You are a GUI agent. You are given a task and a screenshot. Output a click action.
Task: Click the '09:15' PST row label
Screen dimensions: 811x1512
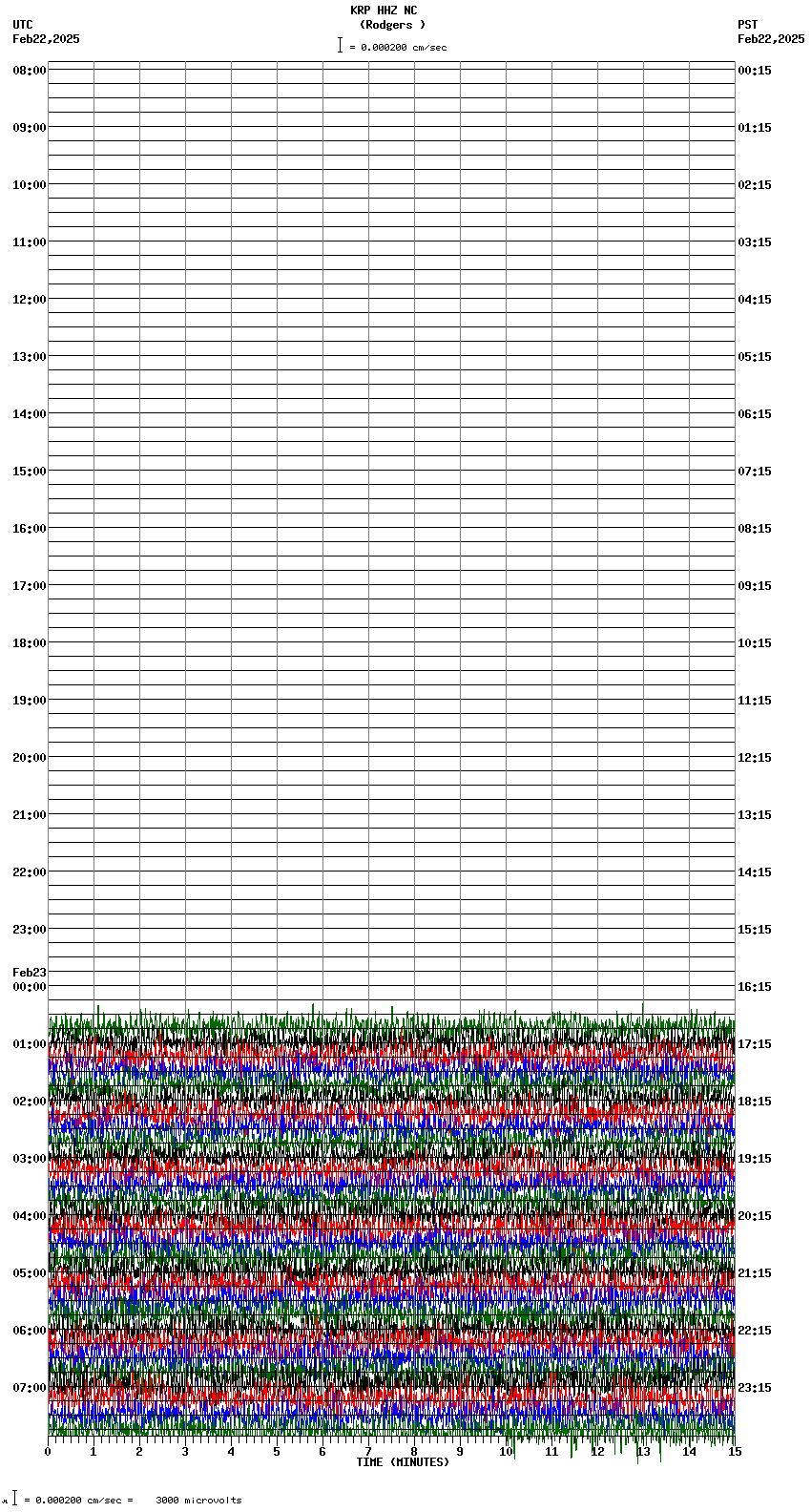pos(755,586)
